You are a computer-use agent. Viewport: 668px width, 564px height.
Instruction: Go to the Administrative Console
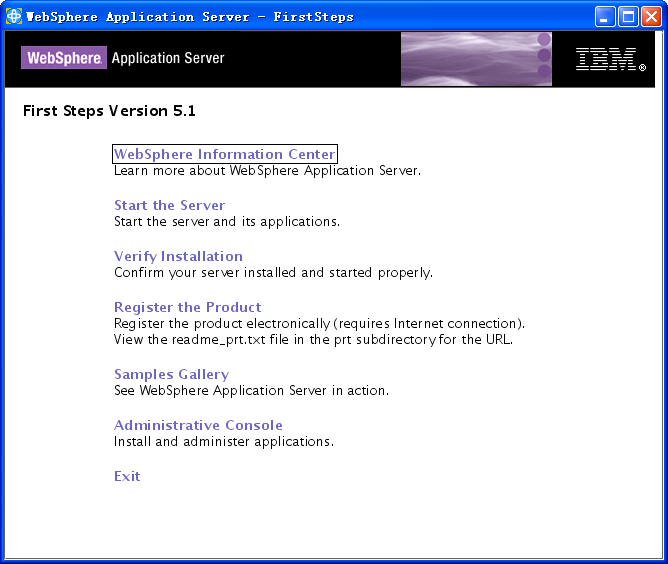[198, 425]
